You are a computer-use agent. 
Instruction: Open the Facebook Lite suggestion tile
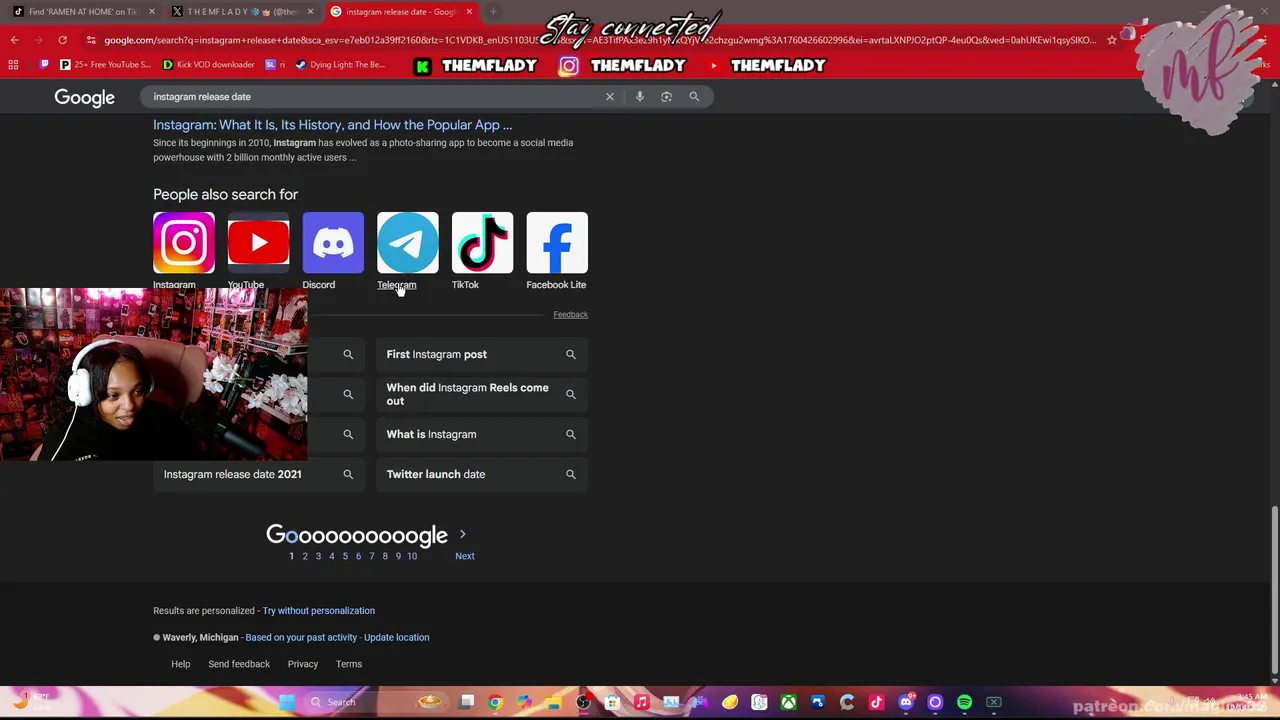557,250
